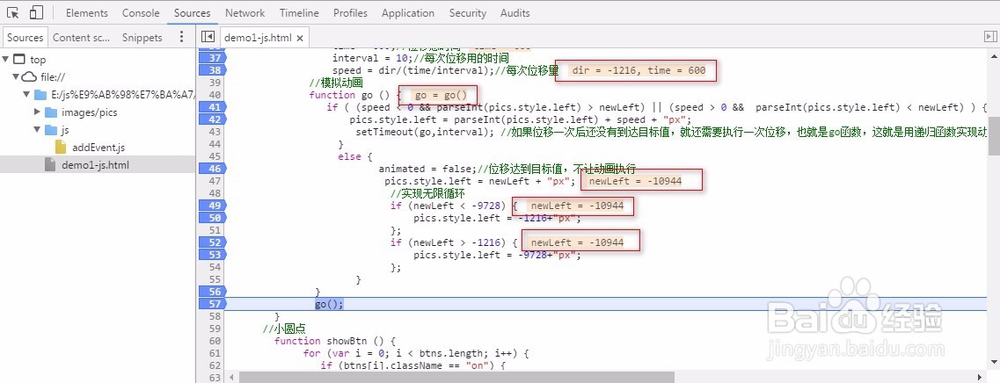Set a breakpoint on line number 60
The image size is (1000, 383).
click(215, 341)
